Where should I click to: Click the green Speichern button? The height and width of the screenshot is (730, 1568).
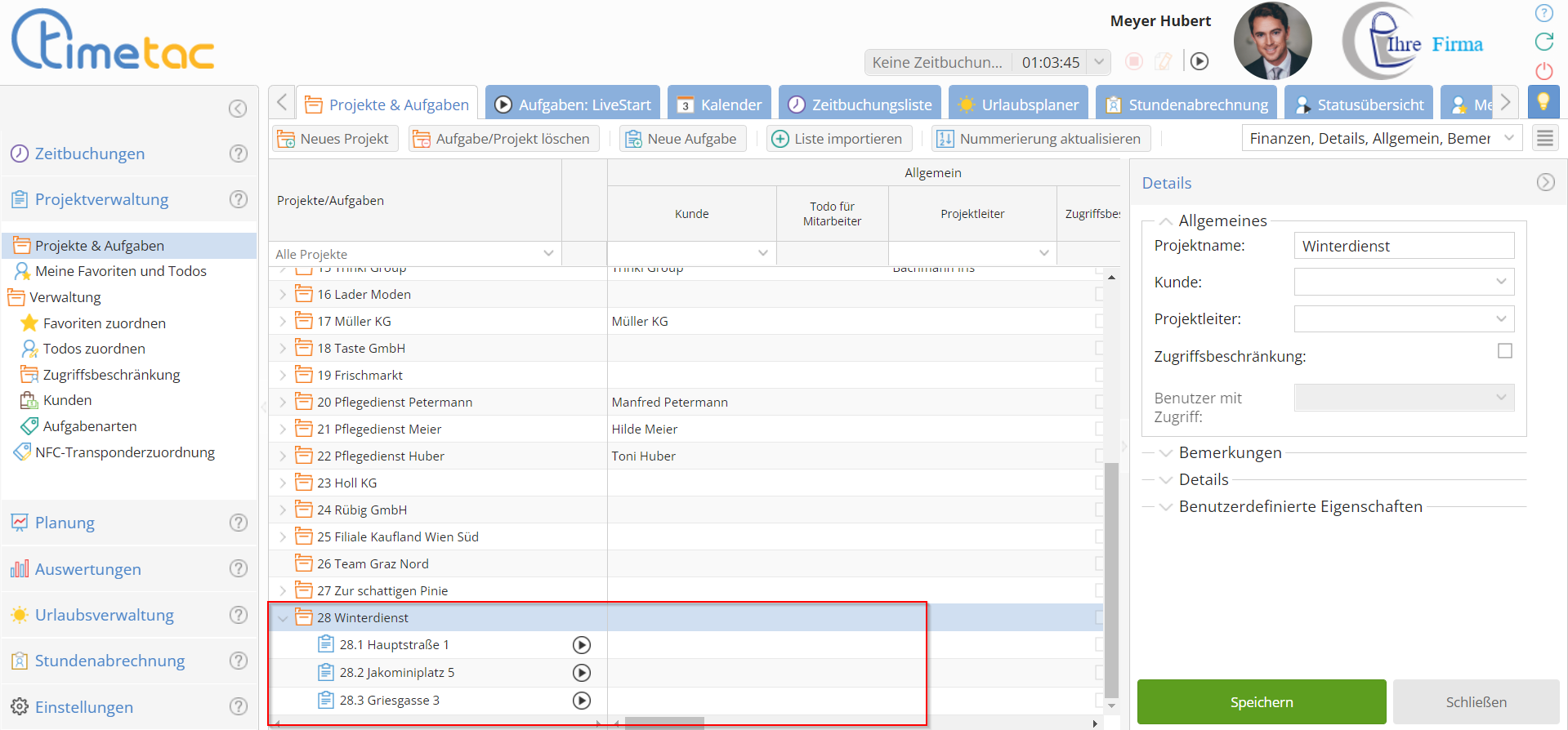pos(1261,702)
